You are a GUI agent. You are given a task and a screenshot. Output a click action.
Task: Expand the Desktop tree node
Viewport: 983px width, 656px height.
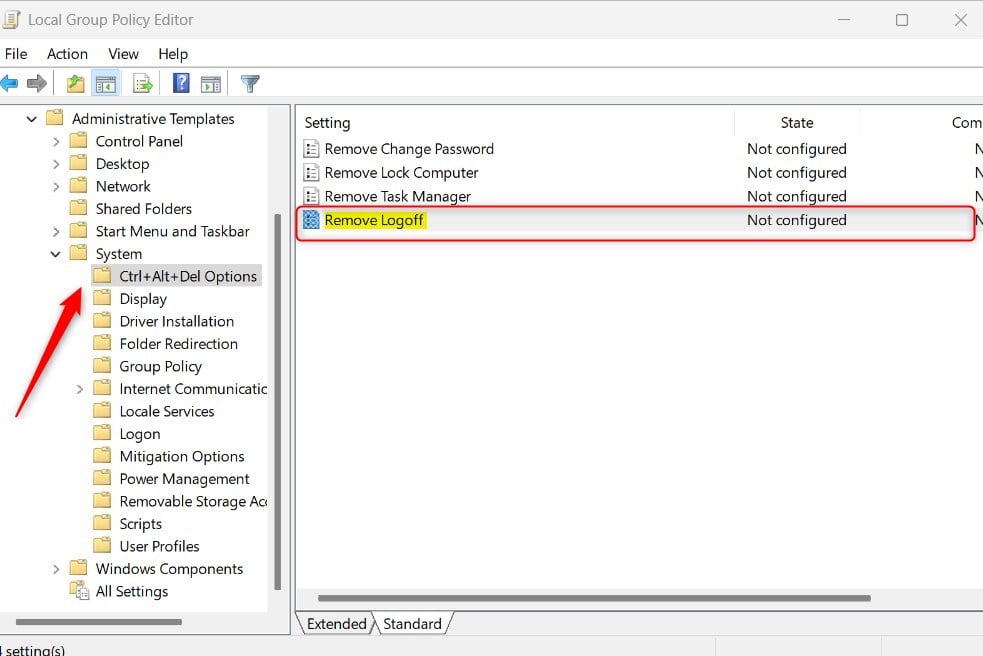[56, 164]
